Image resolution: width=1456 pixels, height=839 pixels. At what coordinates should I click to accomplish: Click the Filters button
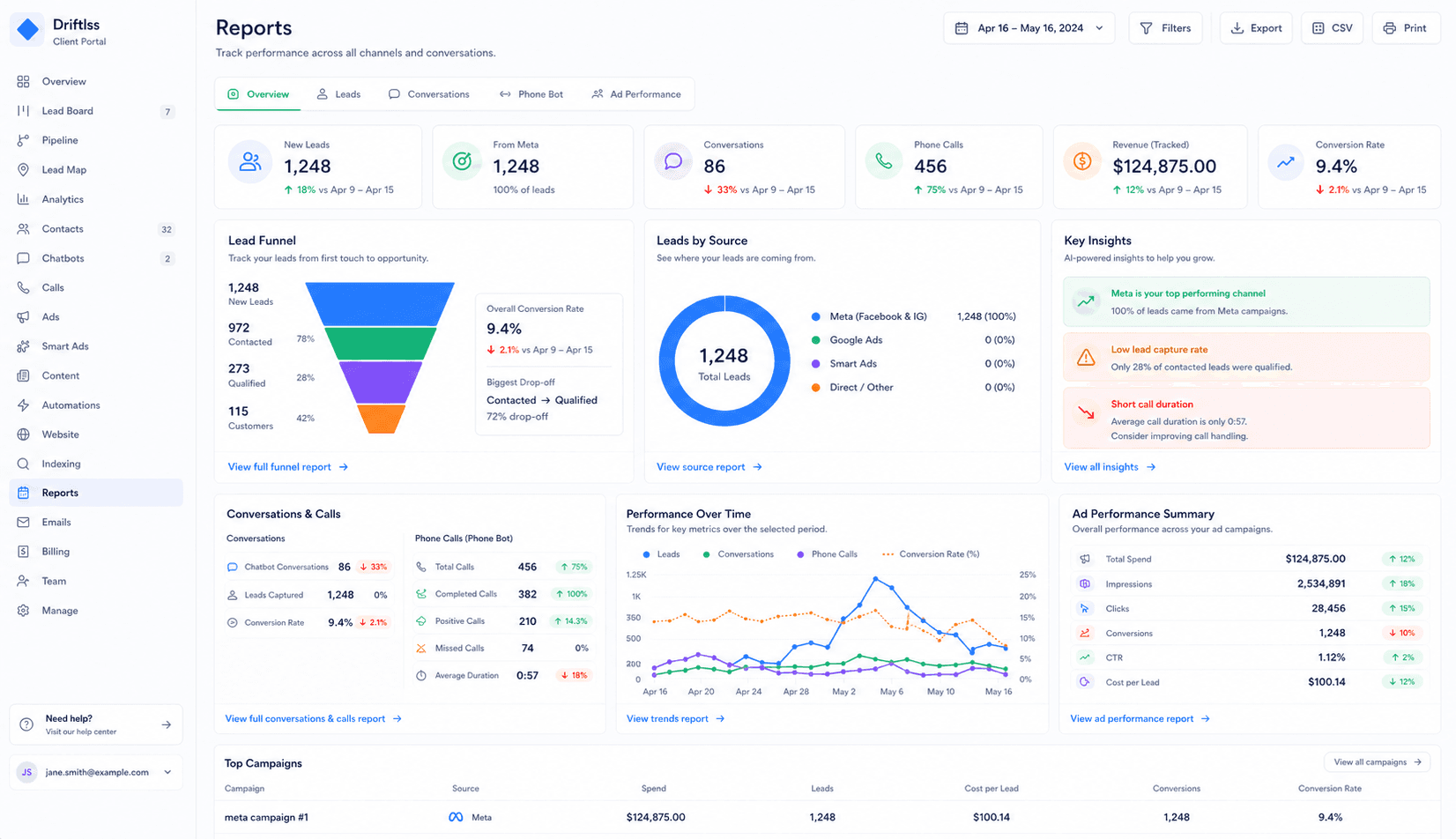pos(1165,28)
